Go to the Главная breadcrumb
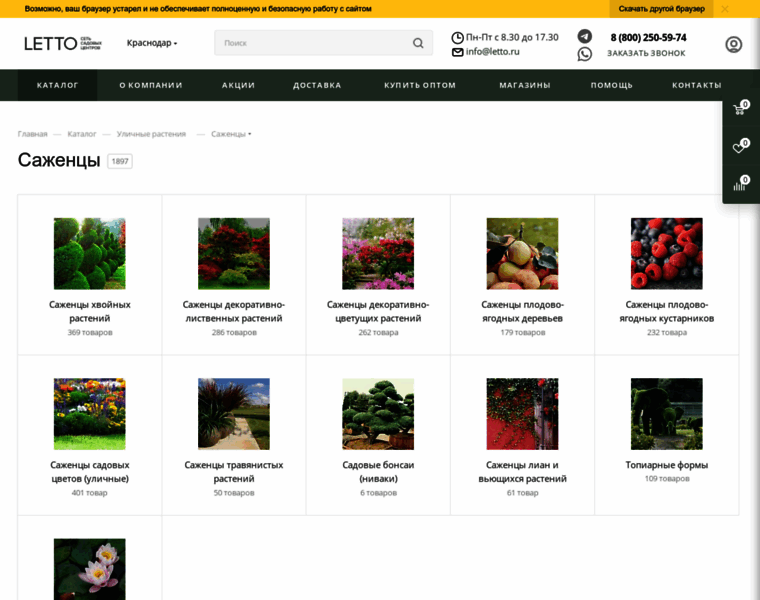760x600 pixels. coord(32,134)
